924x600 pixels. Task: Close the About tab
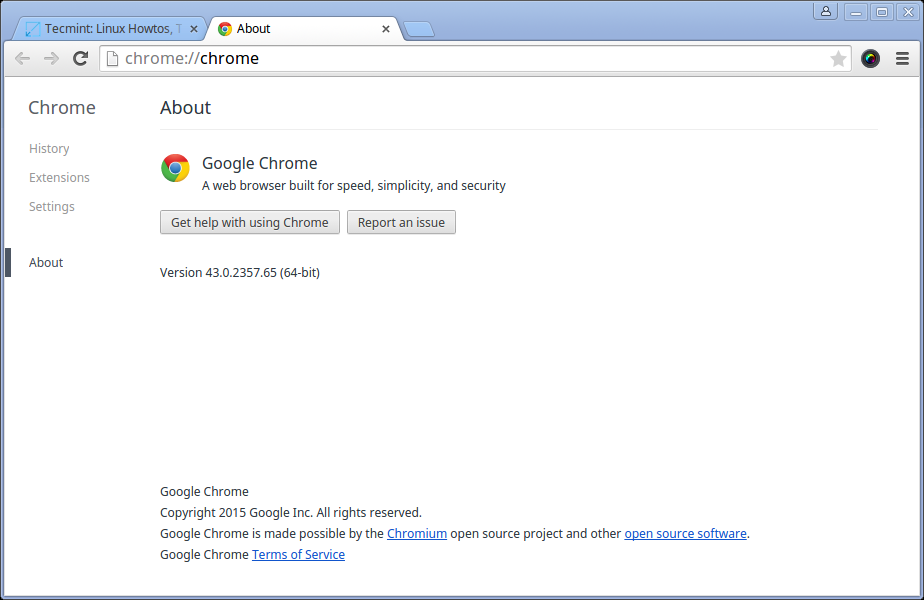coord(386,29)
